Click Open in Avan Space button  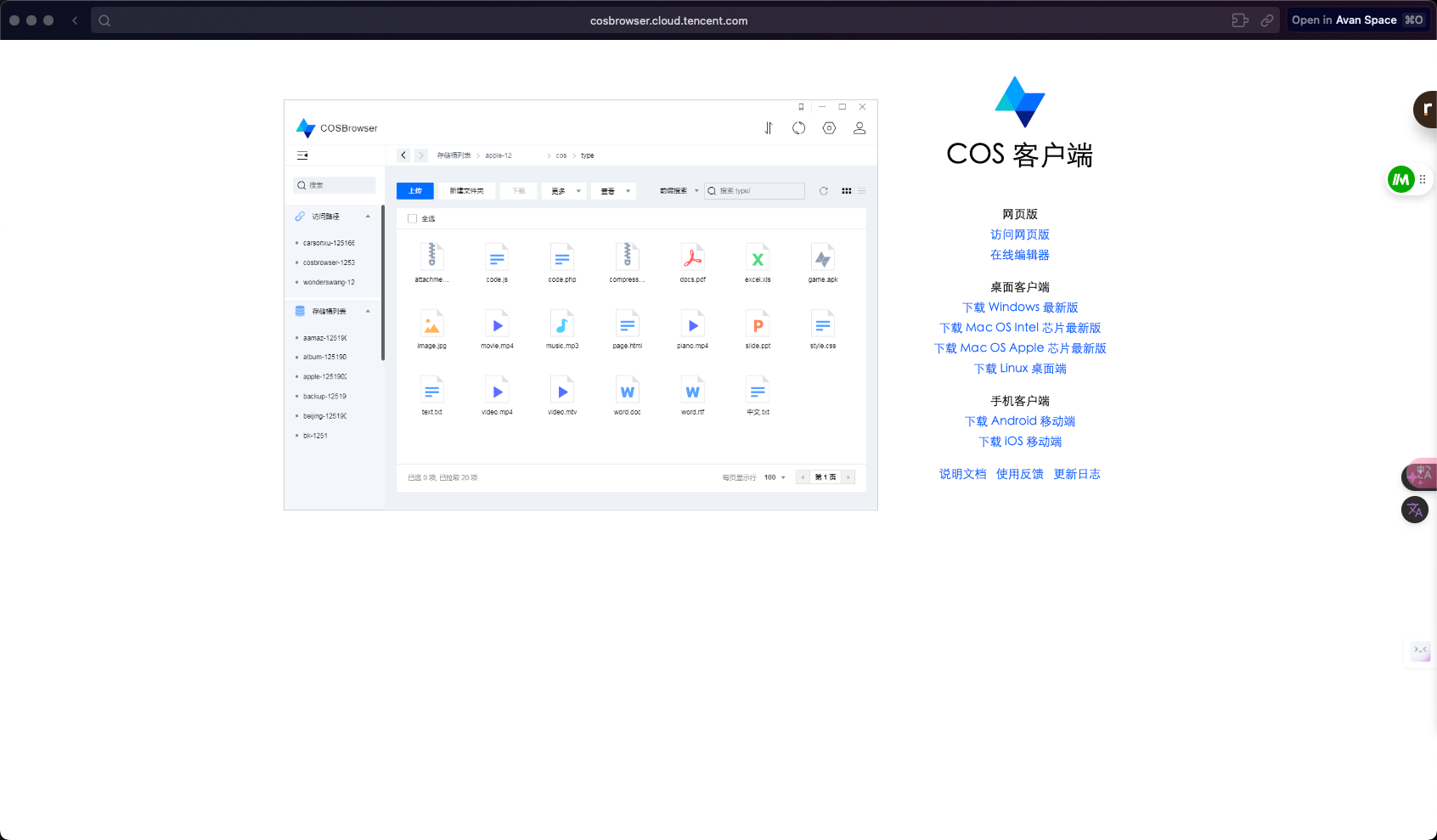click(x=1358, y=20)
